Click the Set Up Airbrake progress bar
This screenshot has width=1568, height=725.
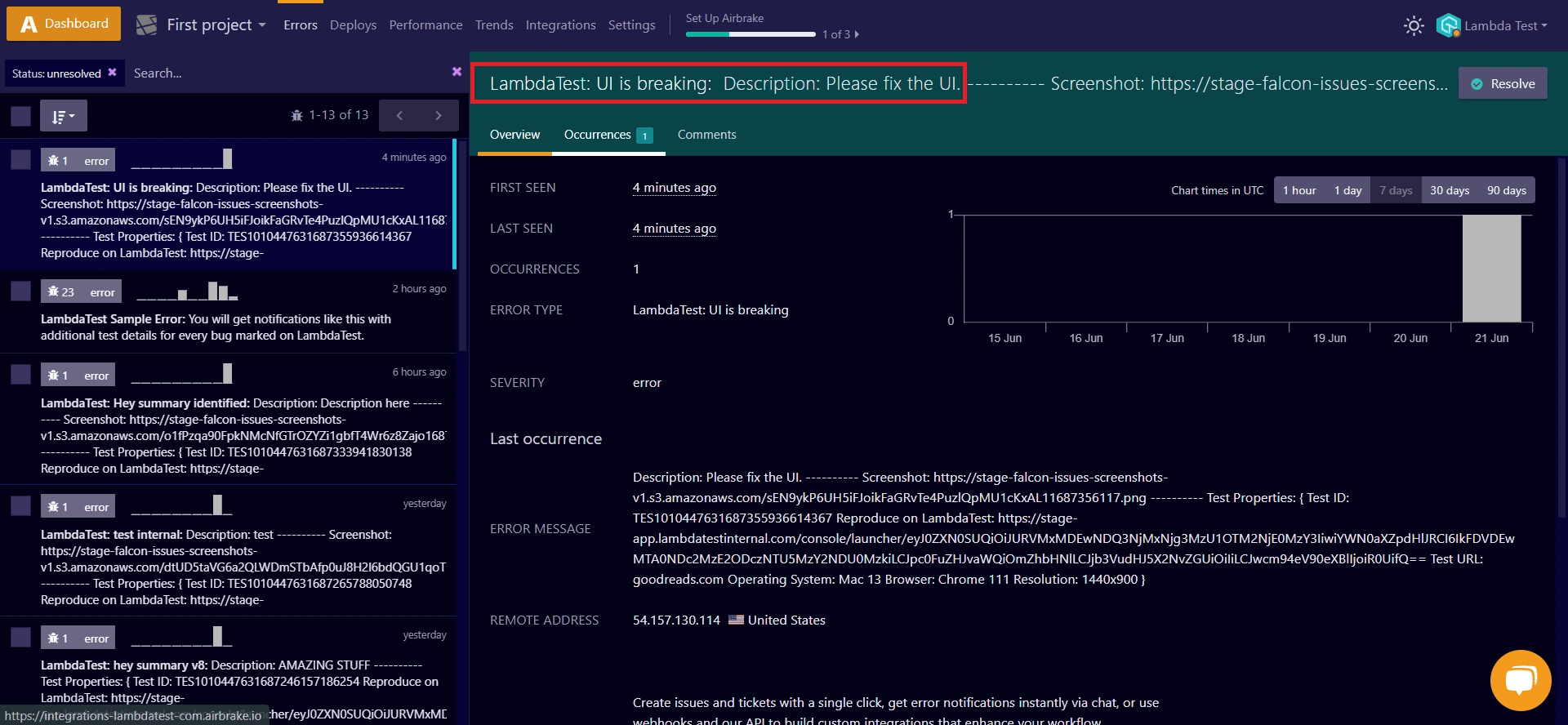(751, 34)
